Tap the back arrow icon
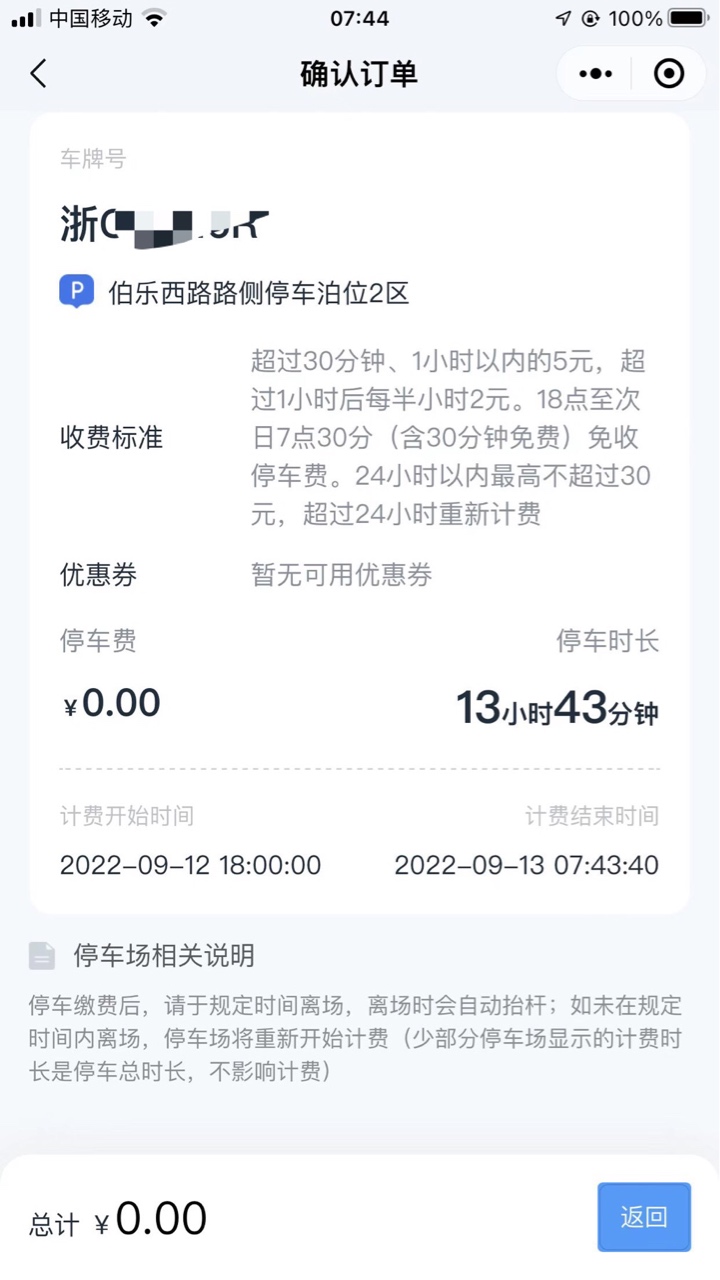This screenshot has width=720, height=1280. [39, 74]
